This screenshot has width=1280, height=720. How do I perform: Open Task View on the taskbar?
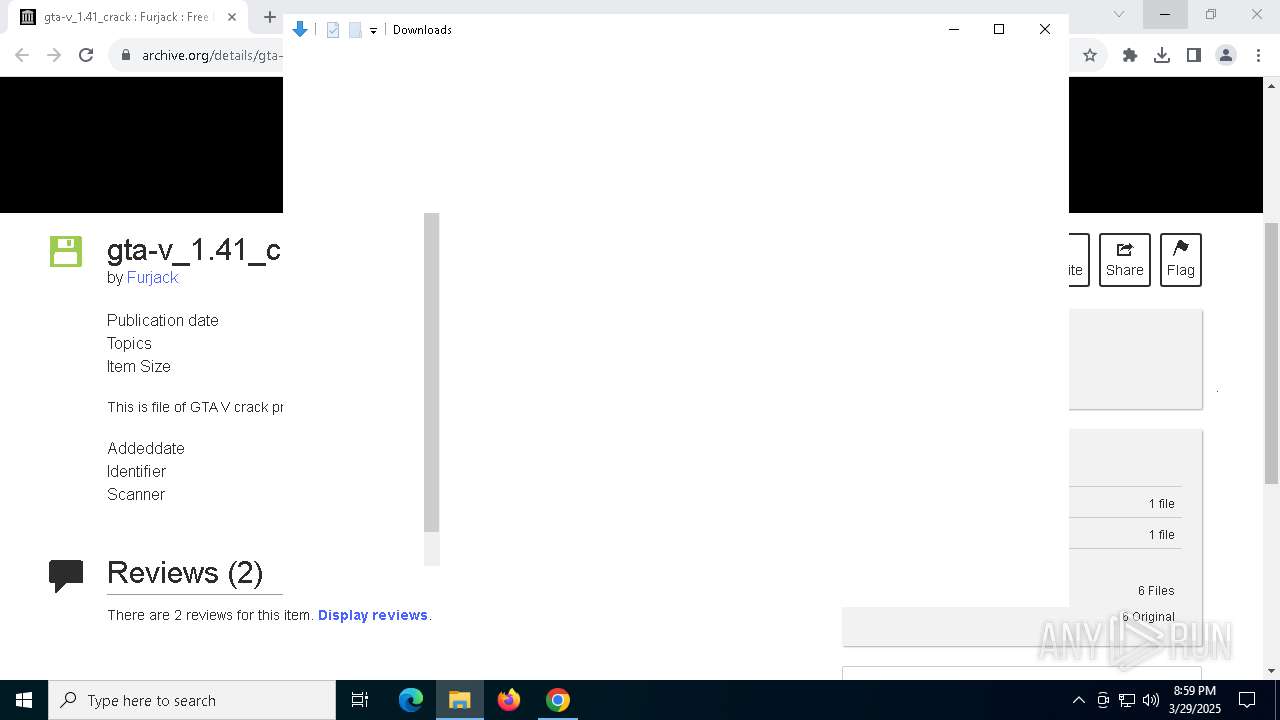[360, 700]
